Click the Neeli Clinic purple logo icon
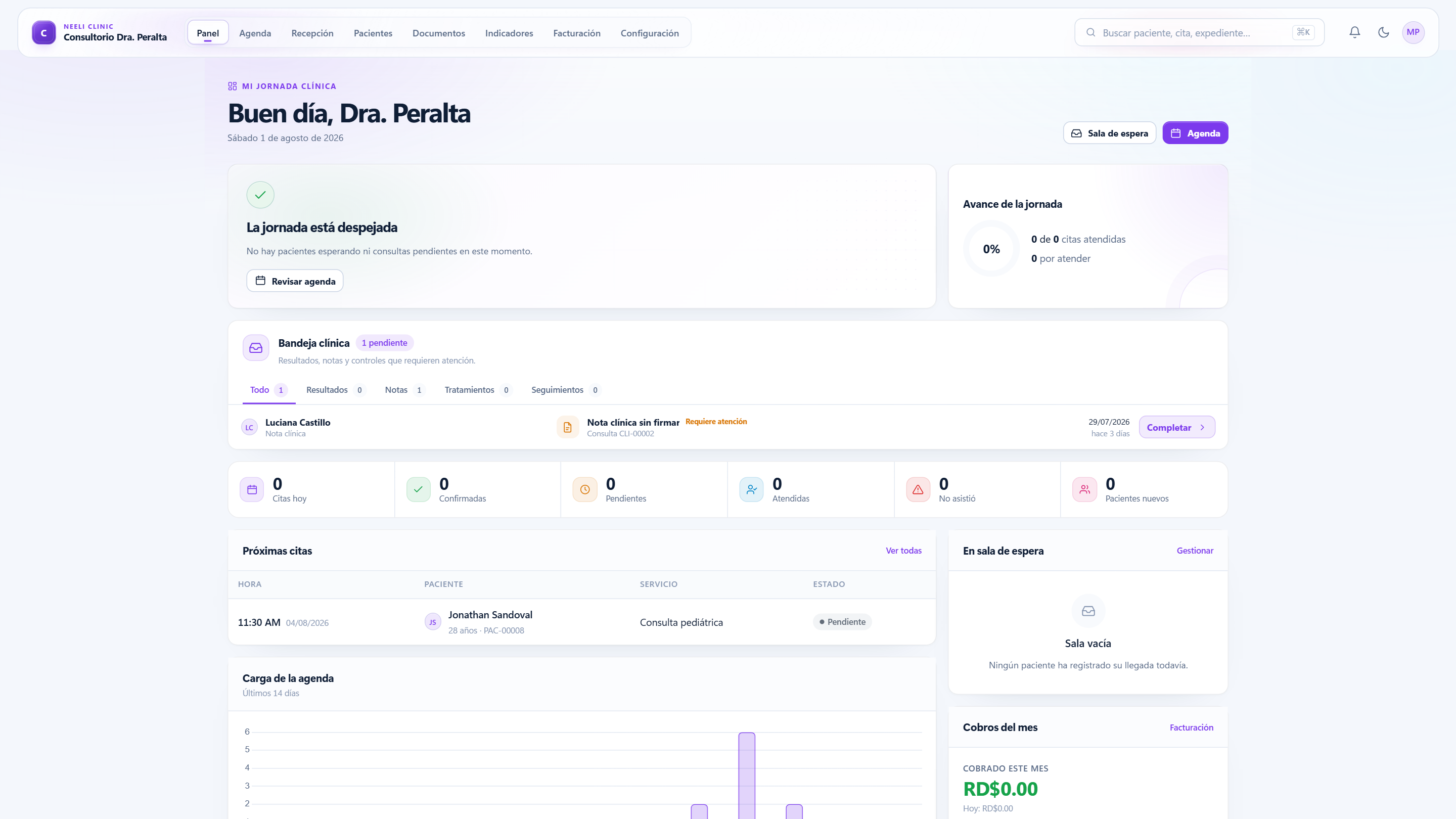Screen dimensions: 1456x819 pyautogui.click(x=43, y=33)
